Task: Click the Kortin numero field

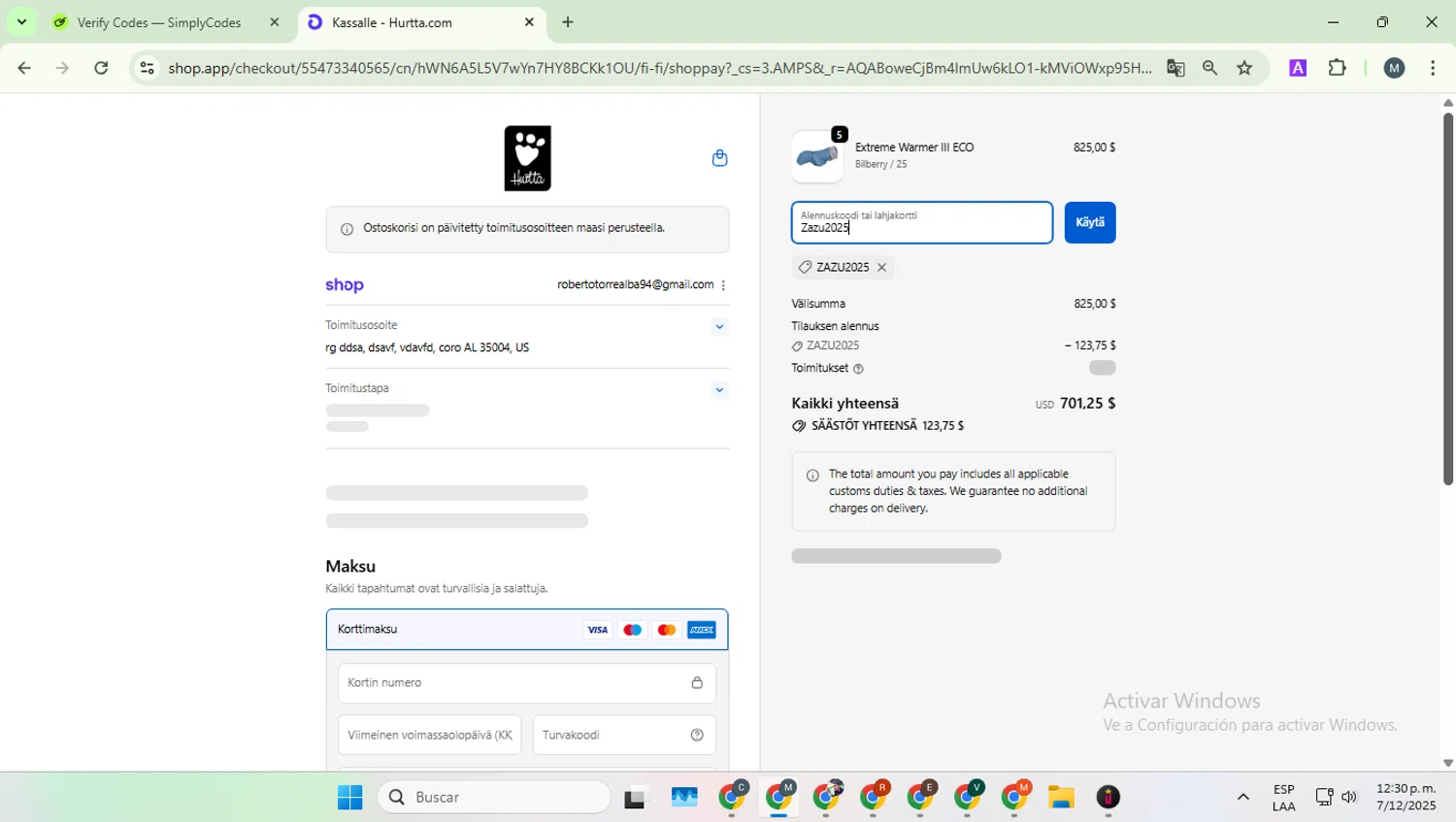Action: [x=527, y=683]
